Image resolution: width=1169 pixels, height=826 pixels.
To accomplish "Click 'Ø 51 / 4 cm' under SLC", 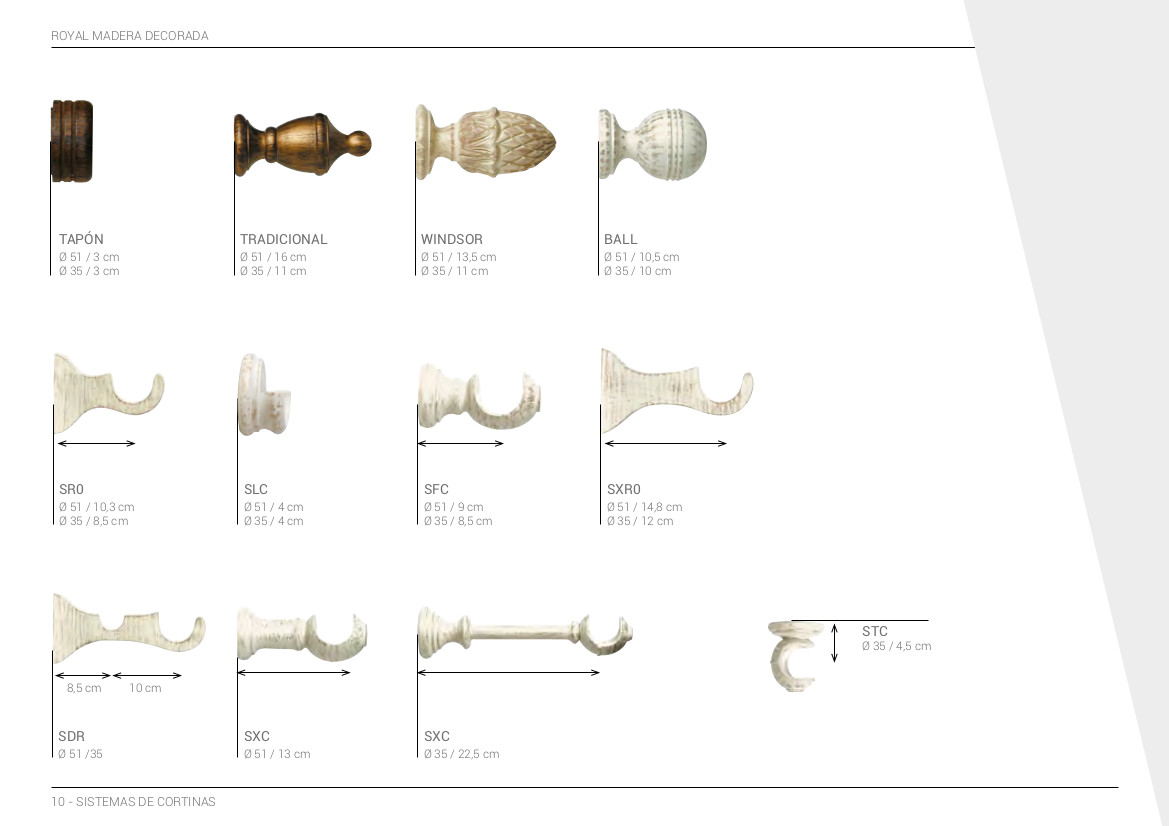I will click(x=274, y=507).
